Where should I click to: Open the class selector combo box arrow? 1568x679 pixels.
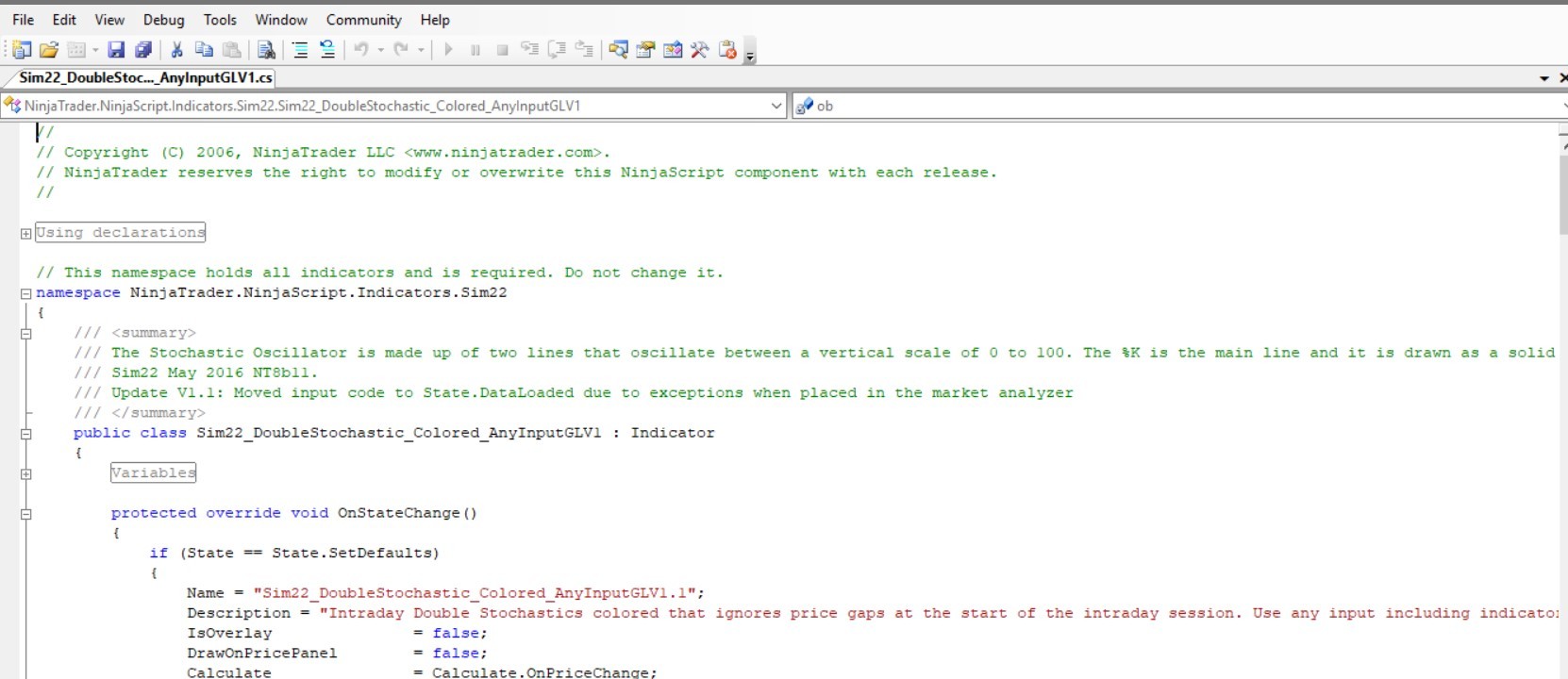point(776,106)
